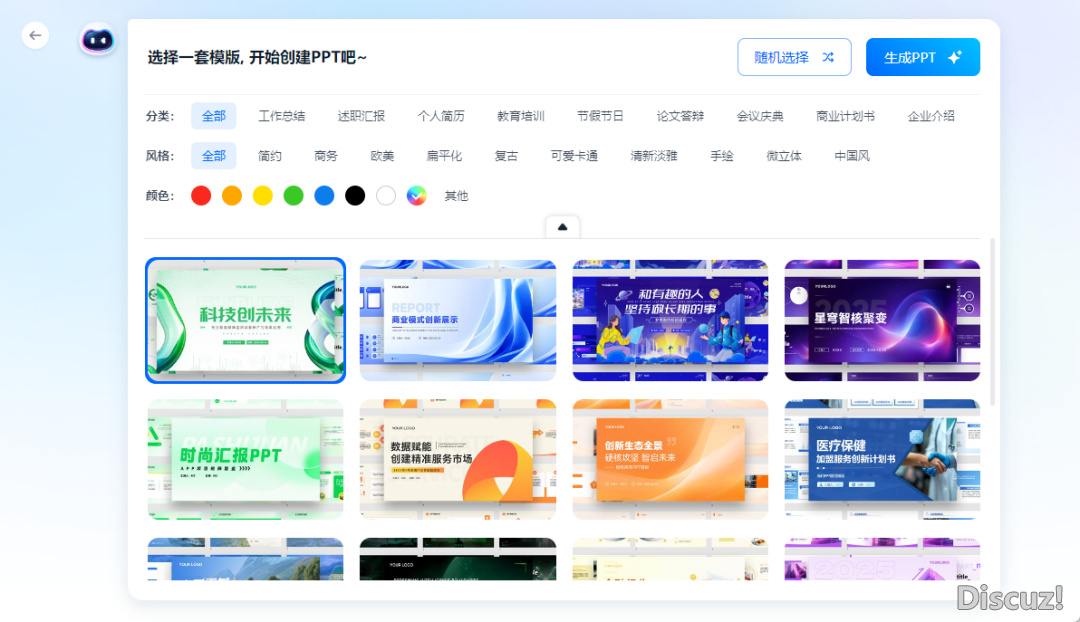Choose style 可爱卡通
The height and width of the screenshot is (622, 1080).
[574, 156]
